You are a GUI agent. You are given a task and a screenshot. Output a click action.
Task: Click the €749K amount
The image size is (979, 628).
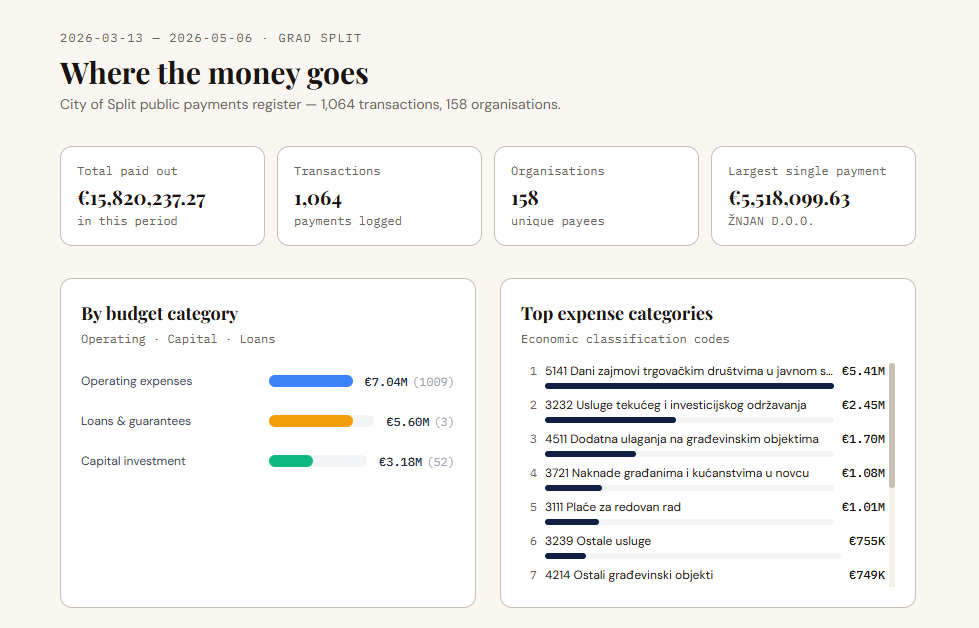(867, 575)
